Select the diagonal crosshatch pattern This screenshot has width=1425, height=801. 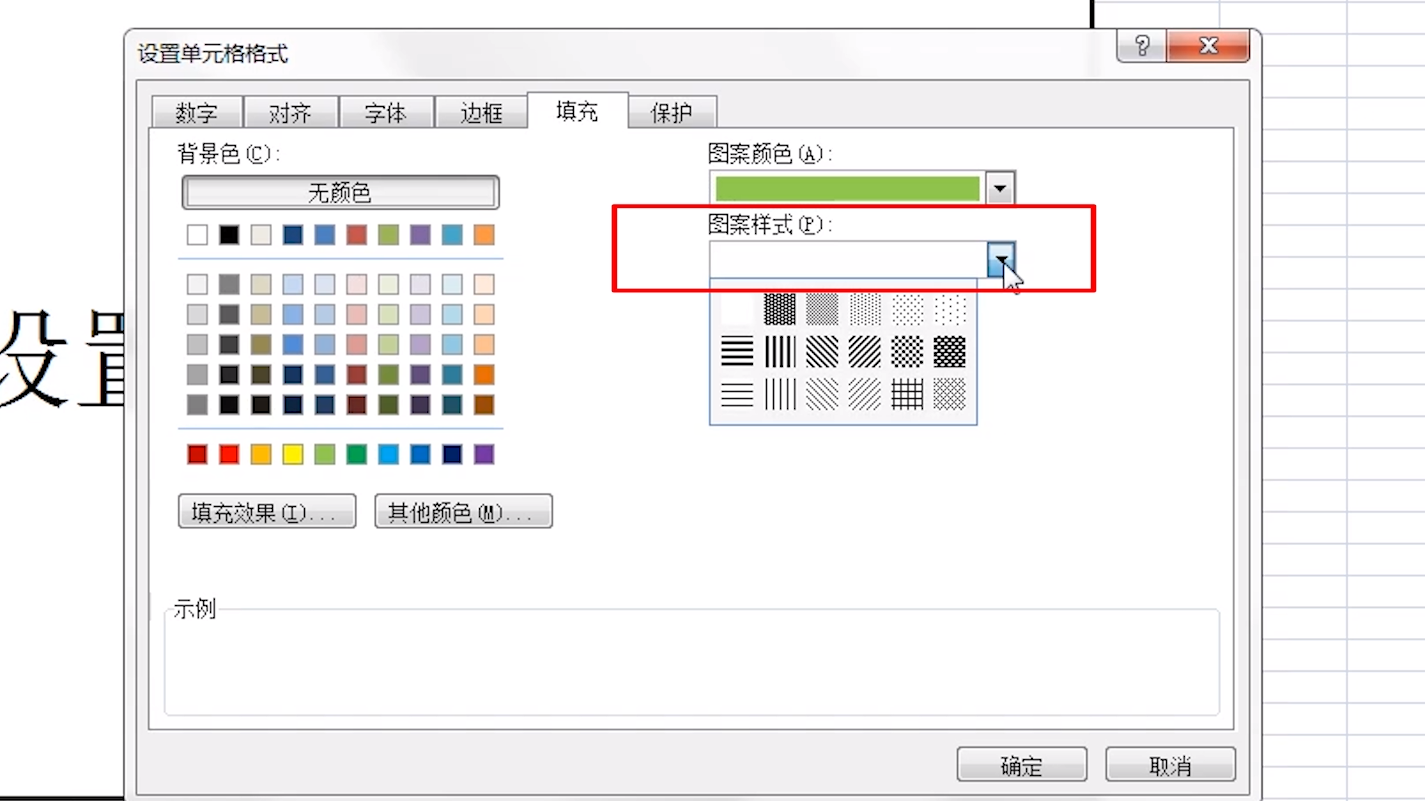coord(907,352)
